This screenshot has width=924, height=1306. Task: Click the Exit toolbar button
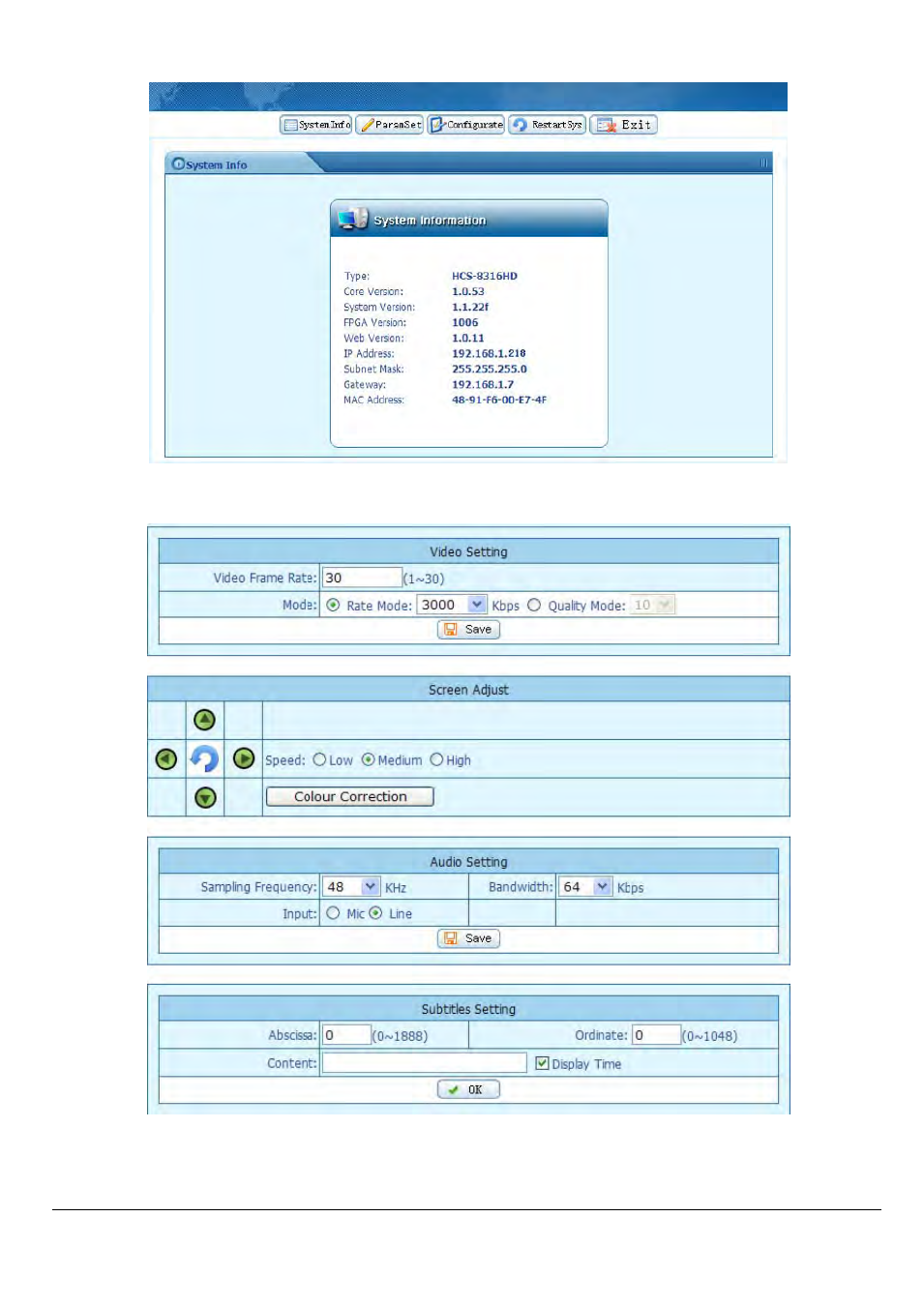[624, 125]
